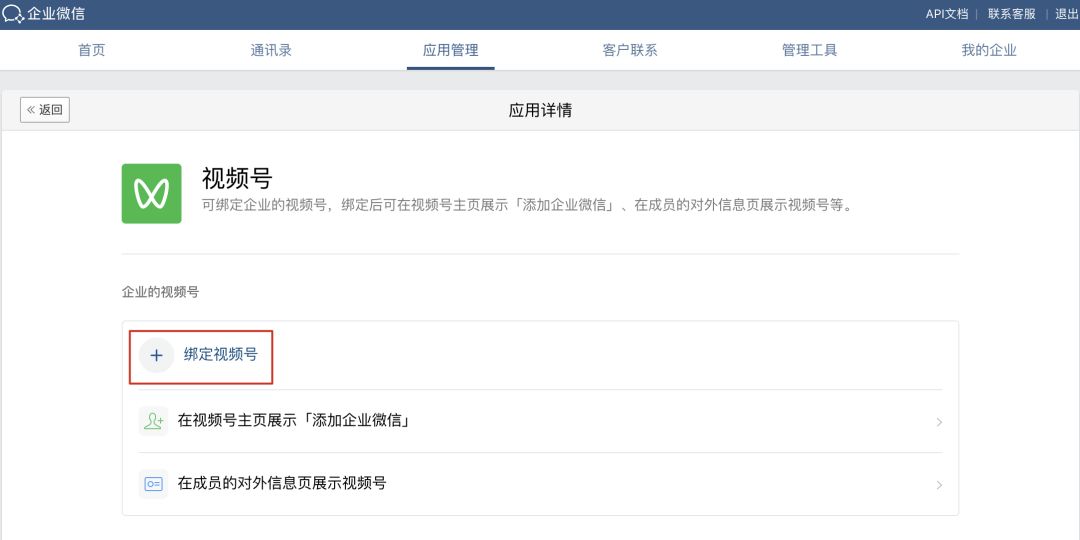Expand the 在成员的对外信息页展示视频号 chevron arrow
This screenshot has width=1080, height=540.
(939, 485)
